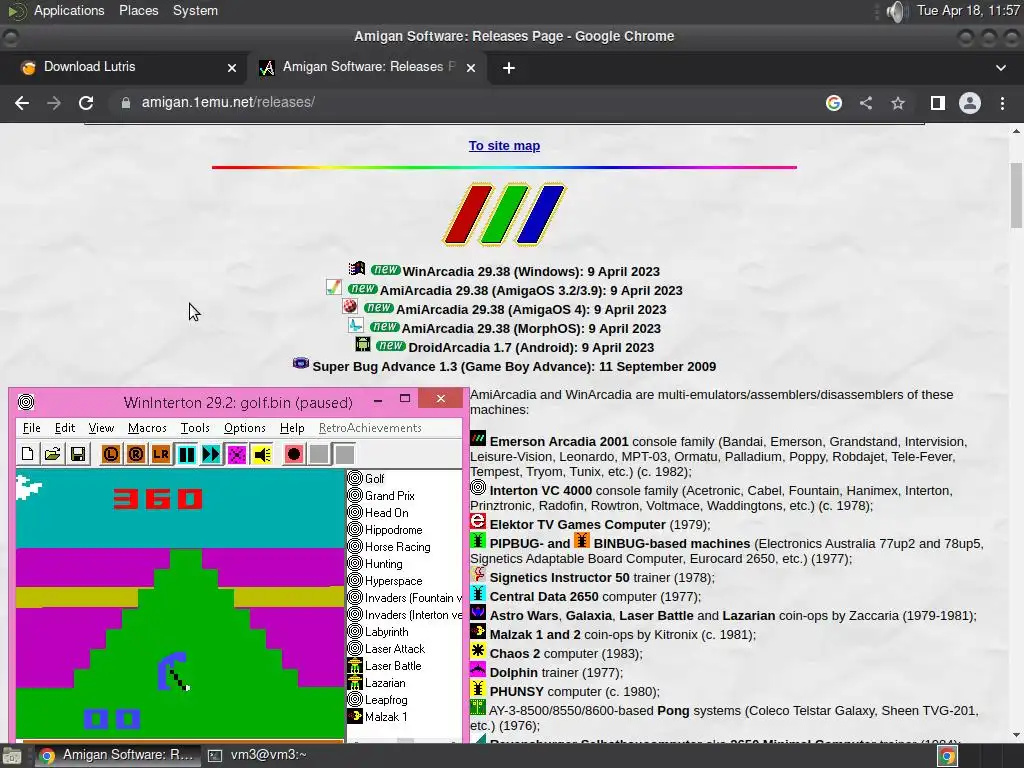Select Leapfrog in the game list
The height and width of the screenshot is (768, 1024).
(386, 699)
